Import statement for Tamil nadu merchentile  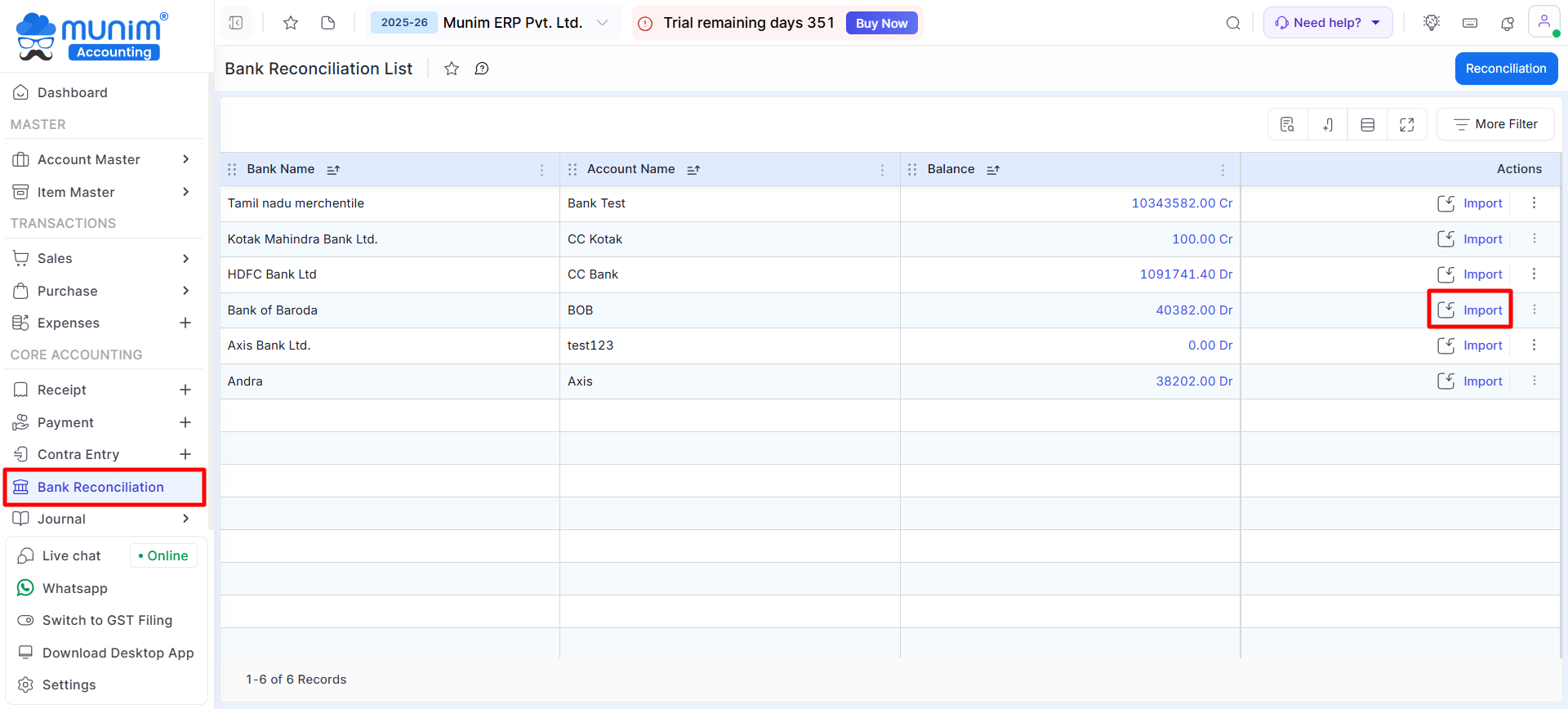(x=1470, y=203)
